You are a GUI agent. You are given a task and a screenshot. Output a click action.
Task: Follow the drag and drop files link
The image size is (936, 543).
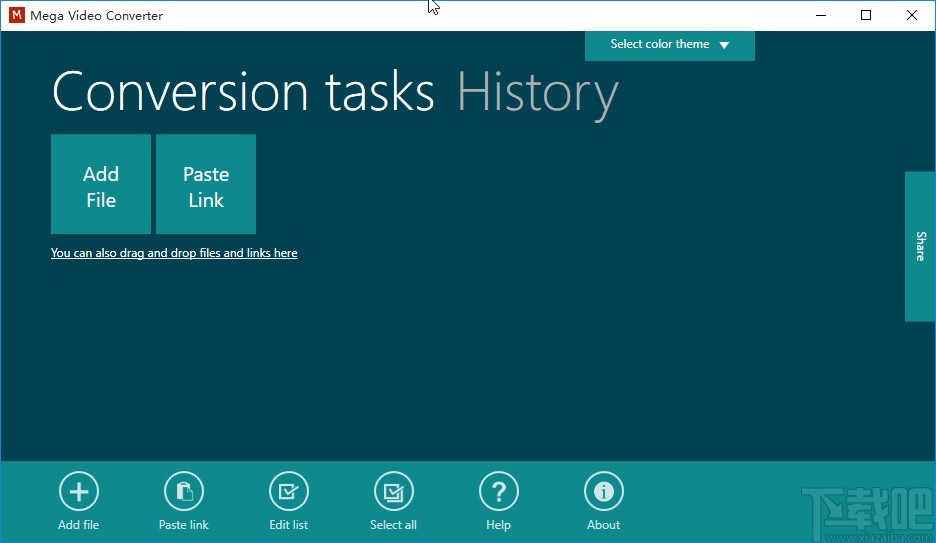tap(174, 253)
